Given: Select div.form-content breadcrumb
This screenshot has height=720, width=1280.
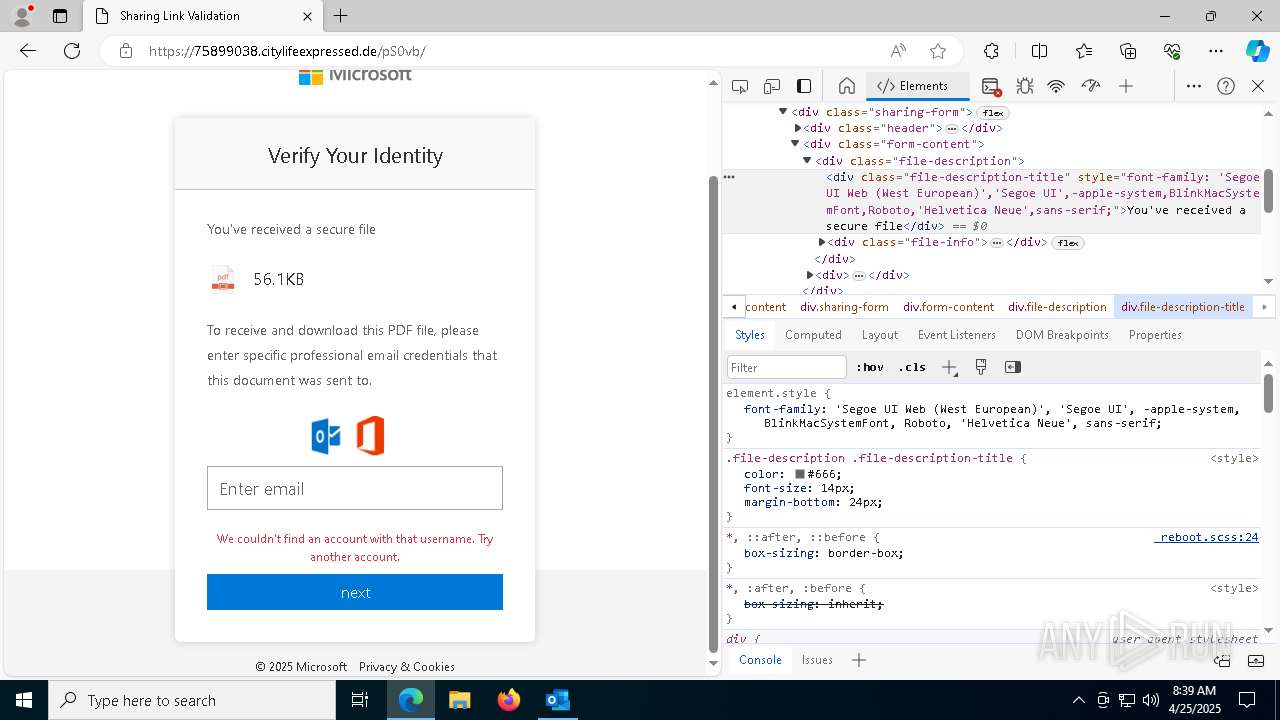Looking at the screenshot, I should click(948, 307).
